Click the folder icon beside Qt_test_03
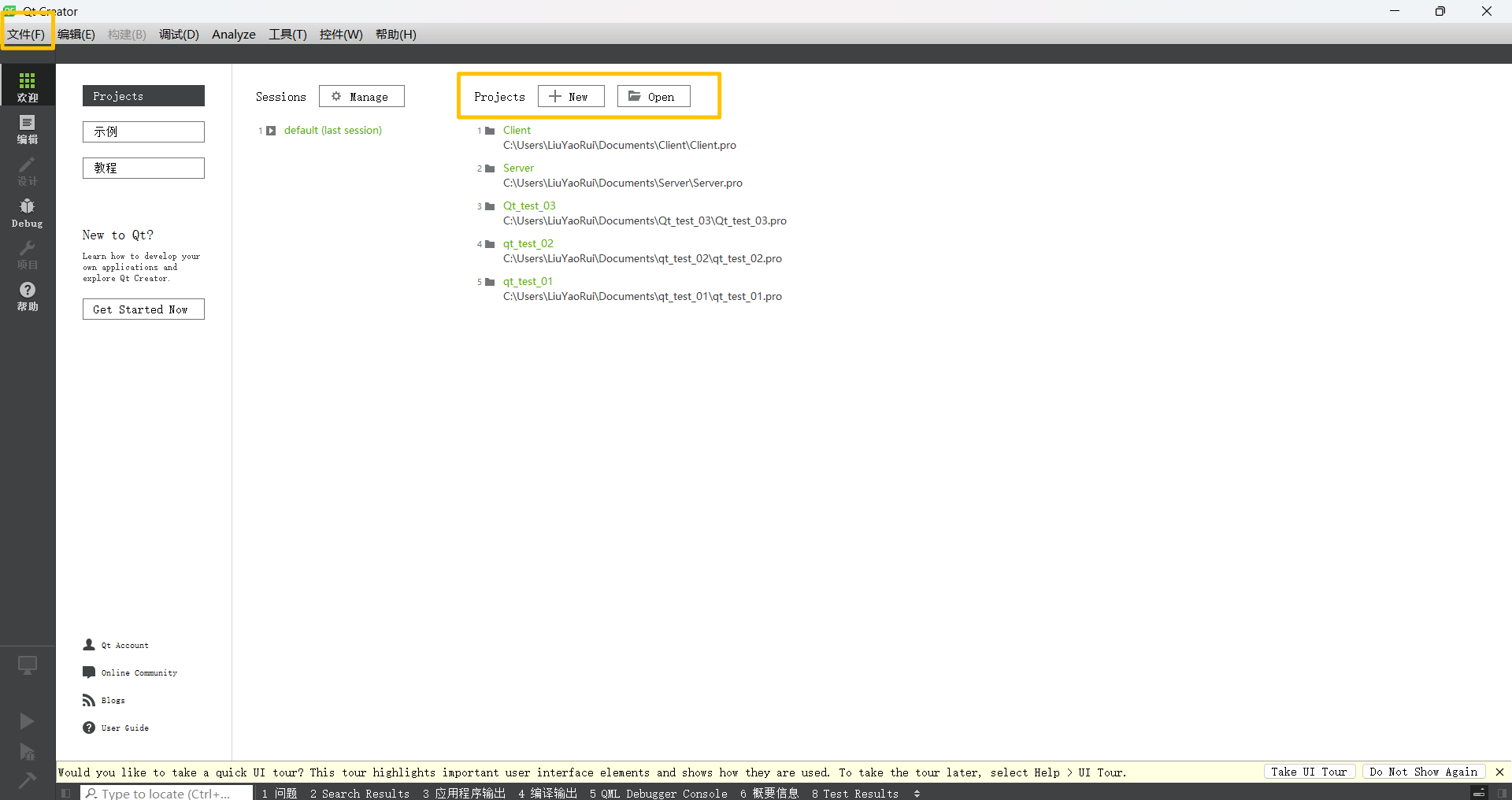 coord(490,206)
